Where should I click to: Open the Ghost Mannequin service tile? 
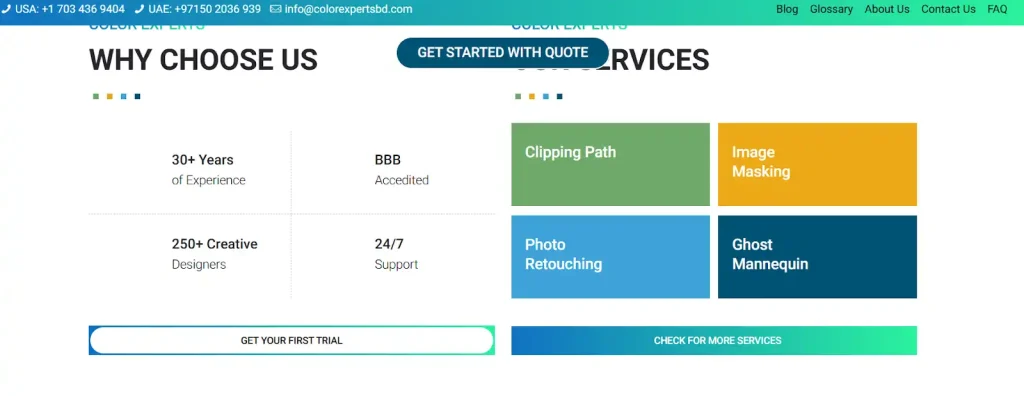(x=818, y=257)
